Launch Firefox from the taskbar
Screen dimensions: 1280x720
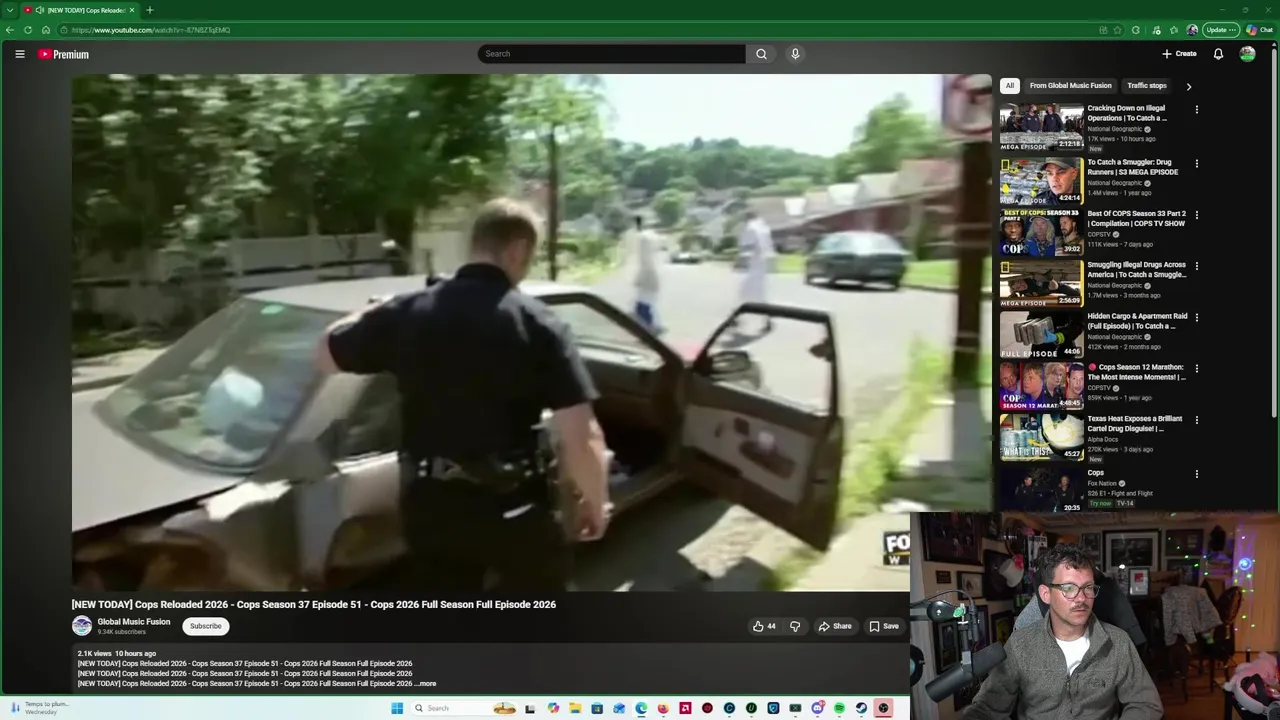point(663,708)
